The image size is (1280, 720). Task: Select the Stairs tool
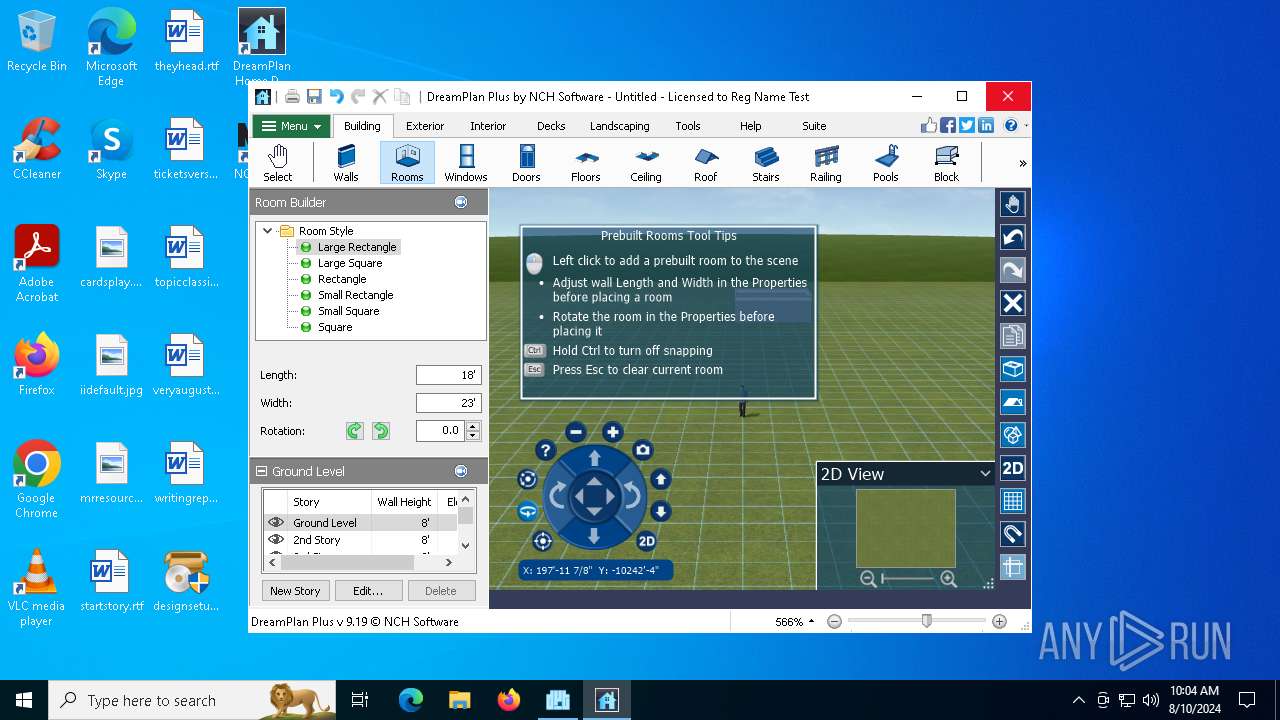click(x=766, y=163)
